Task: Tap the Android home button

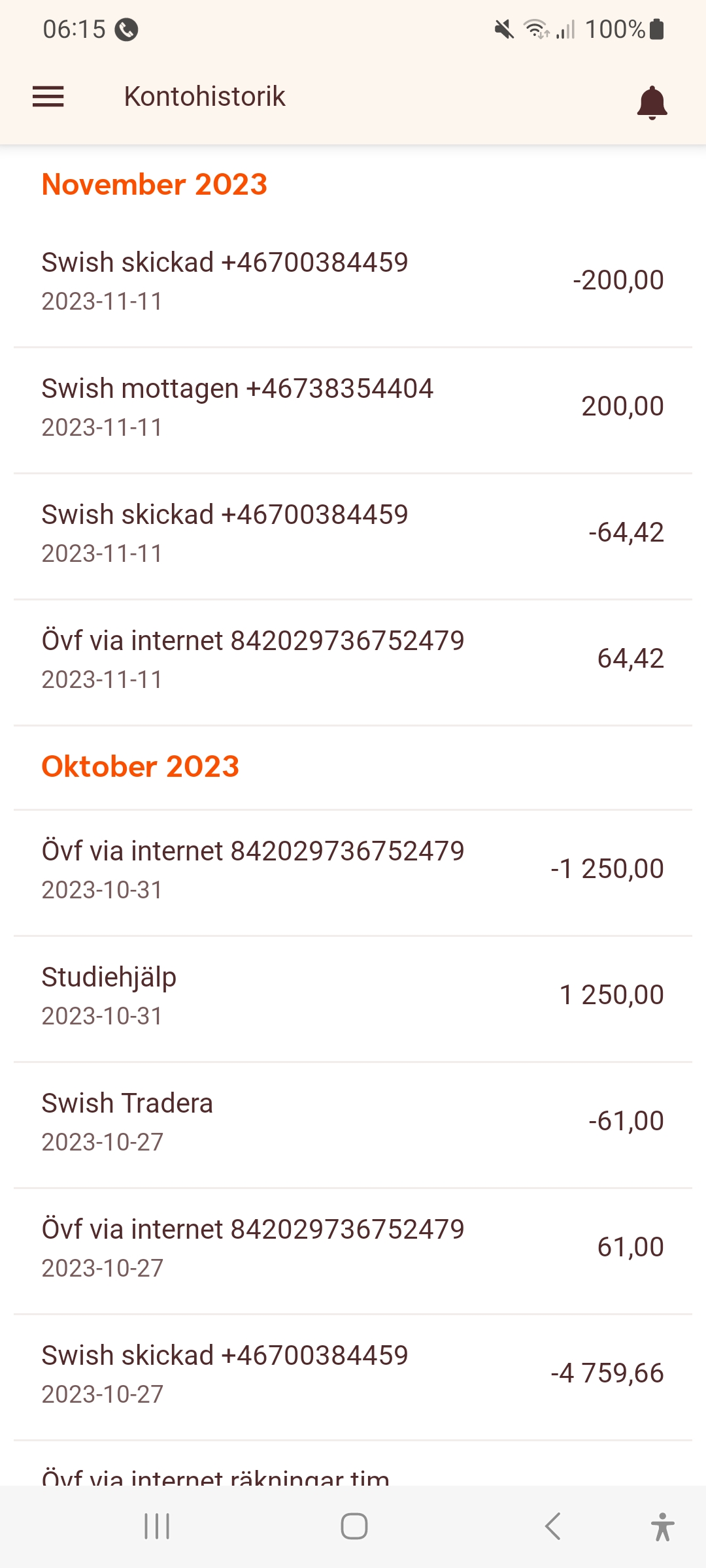Action: click(x=354, y=1526)
